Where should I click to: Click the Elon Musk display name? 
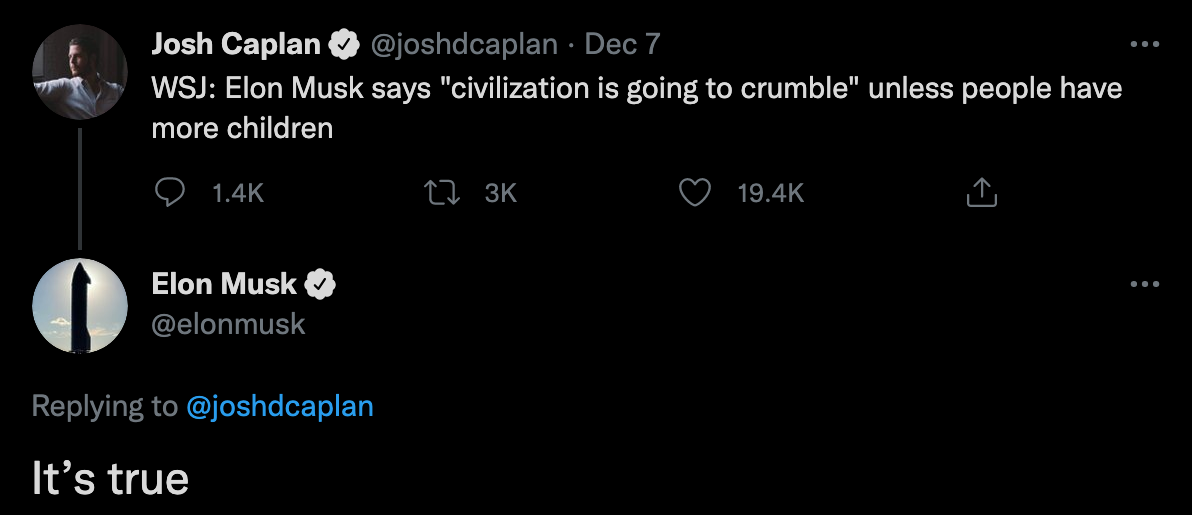coord(224,285)
